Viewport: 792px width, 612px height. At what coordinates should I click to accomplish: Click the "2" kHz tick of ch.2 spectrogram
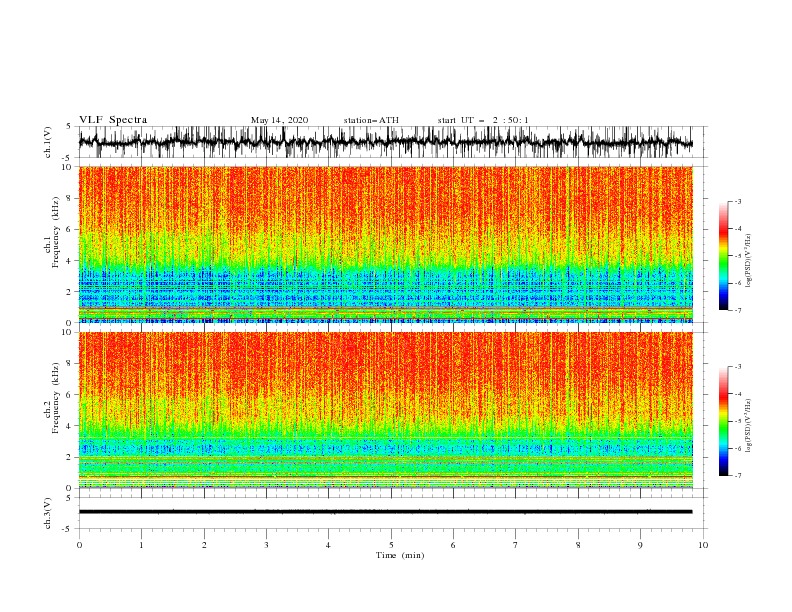coord(69,457)
